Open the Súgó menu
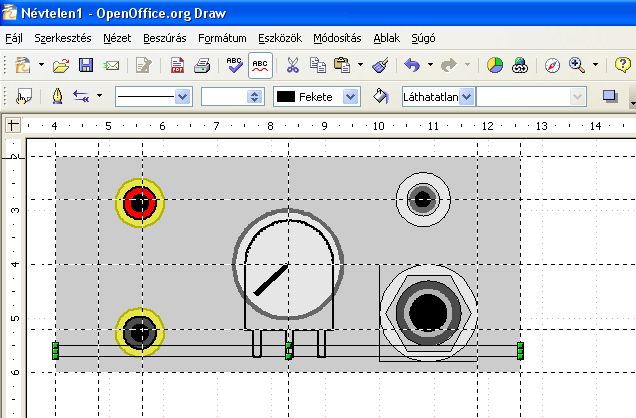 click(x=423, y=38)
